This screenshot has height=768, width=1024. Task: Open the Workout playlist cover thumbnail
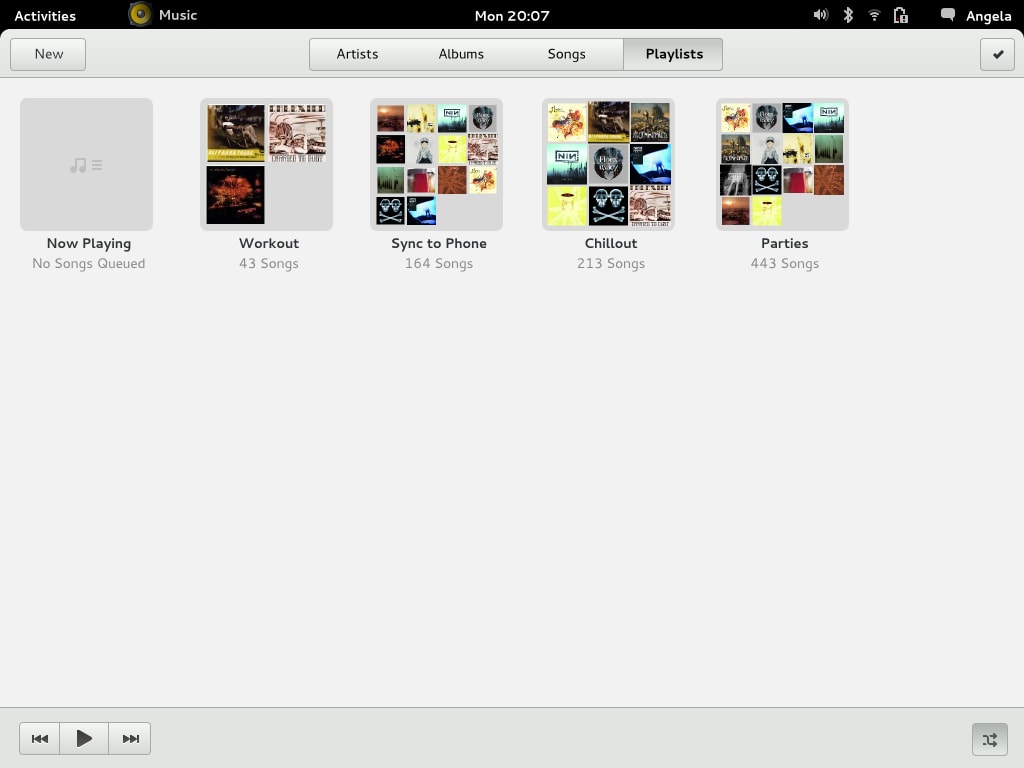pos(266,165)
